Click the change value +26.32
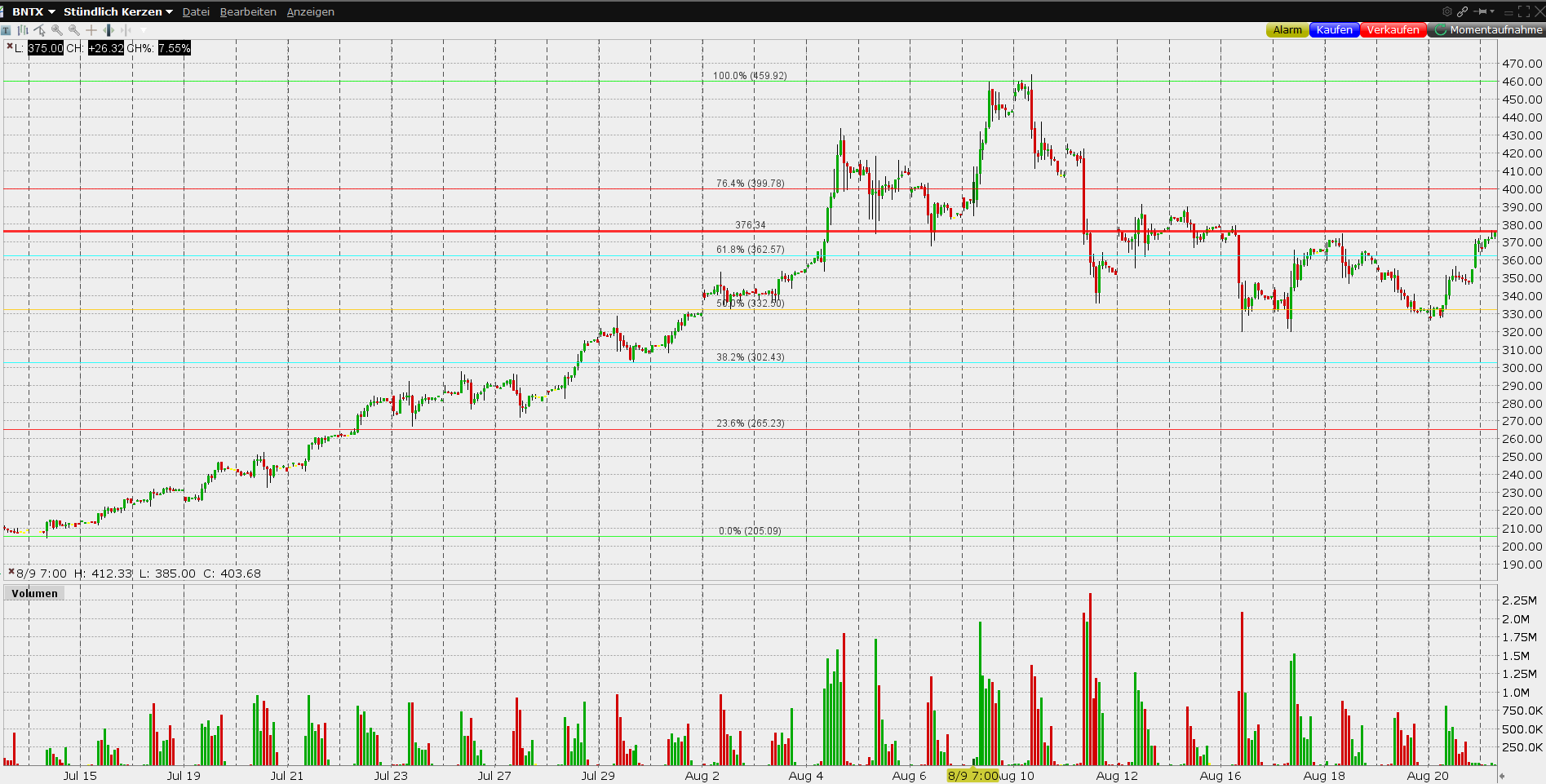Image resolution: width=1546 pixels, height=784 pixels. point(106,48)
